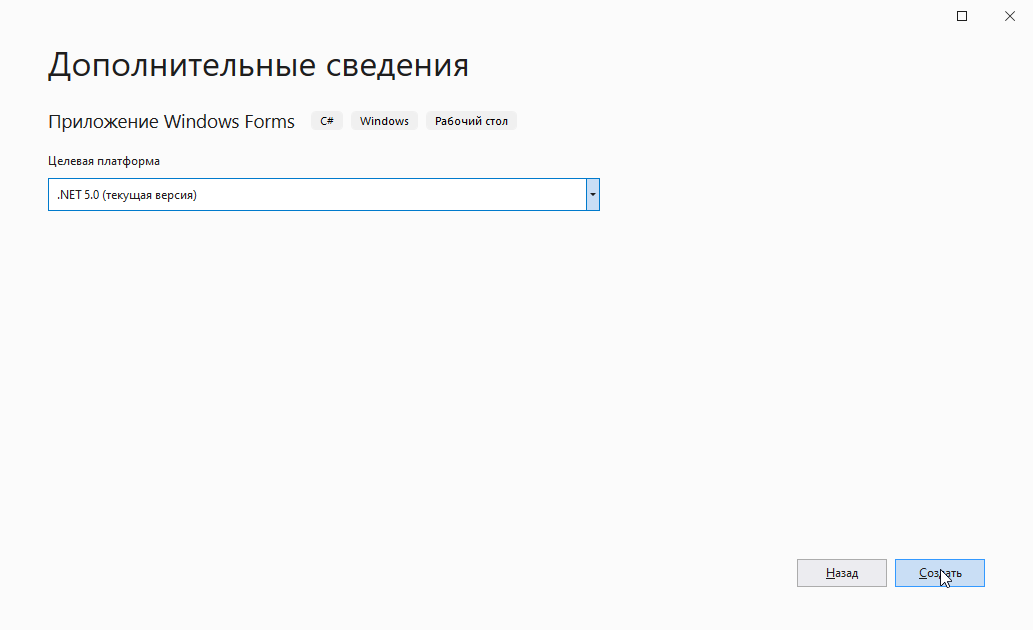Click the word 'платформа' in the field label
The height and width of the screenshot is (630, 1033).
click(129, 161)
